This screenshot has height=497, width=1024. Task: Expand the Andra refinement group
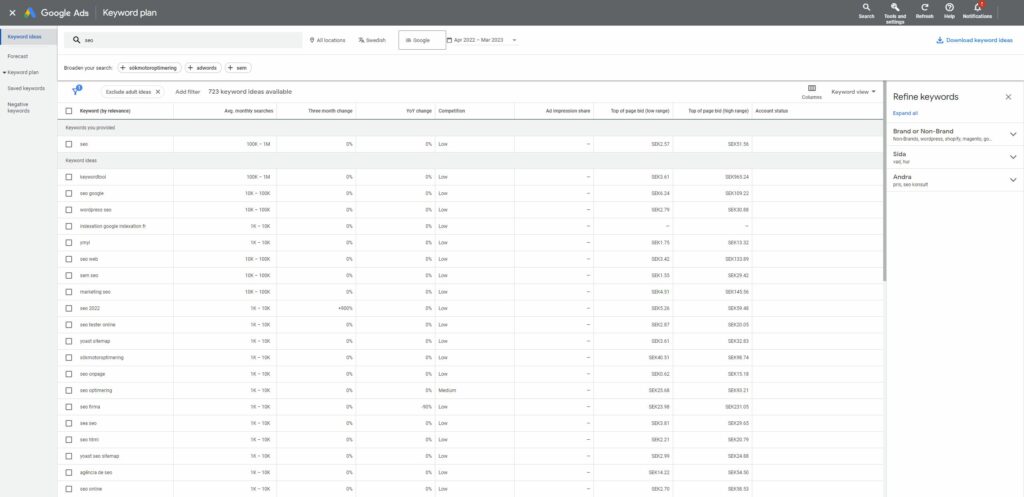1013,180
